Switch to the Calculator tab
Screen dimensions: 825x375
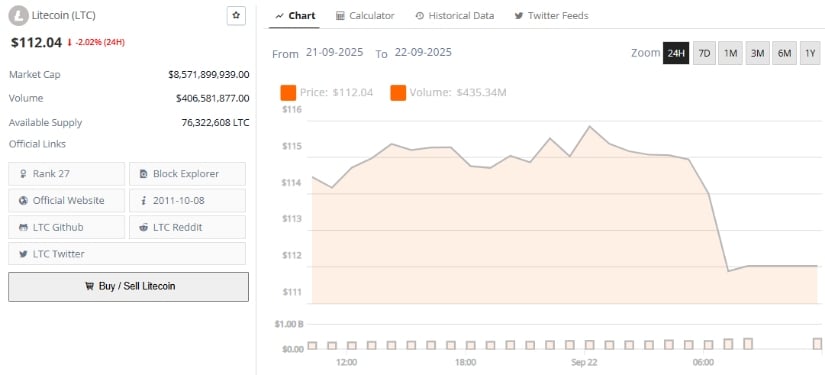coord(365,16)
